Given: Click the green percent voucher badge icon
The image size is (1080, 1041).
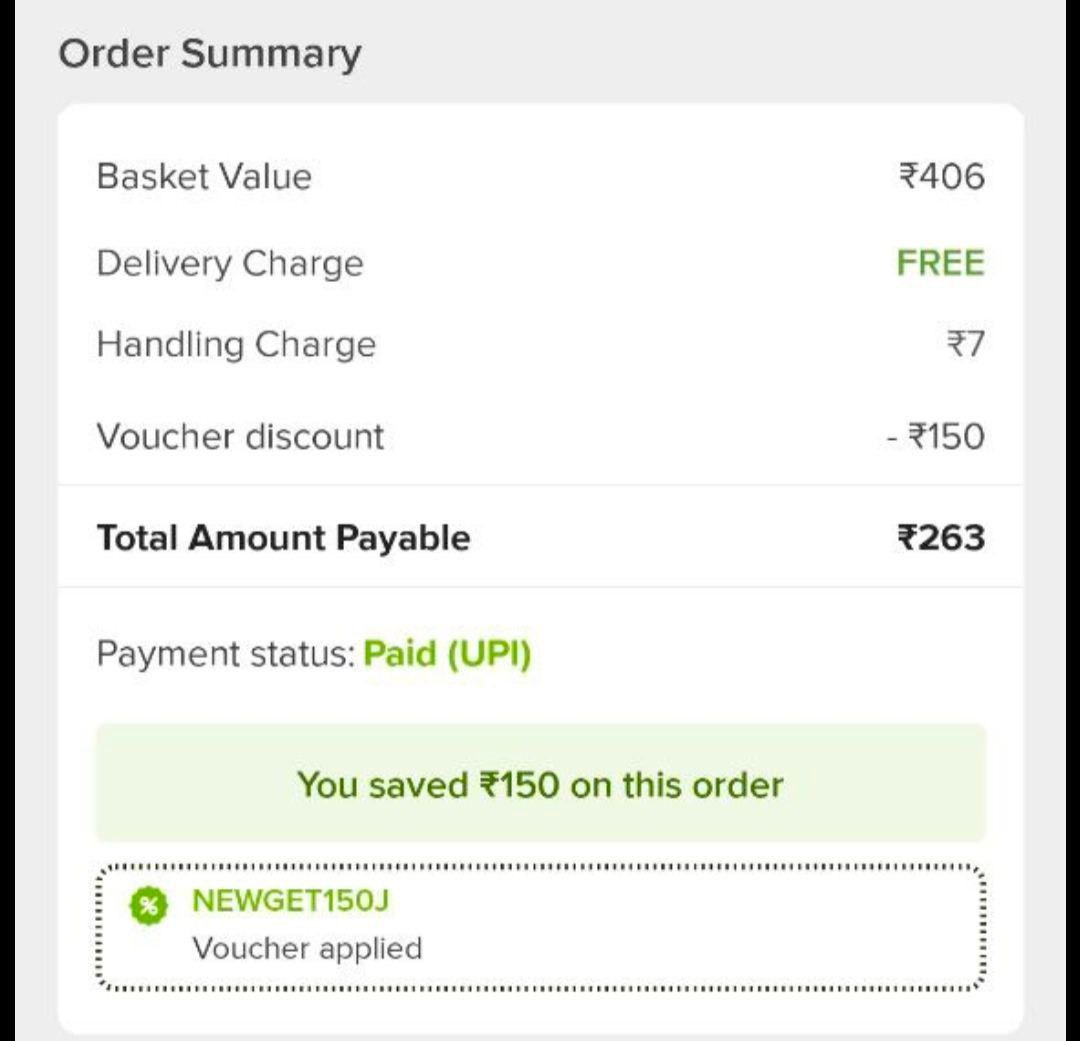Looking at the screenshot, I should tap(148, 906).
